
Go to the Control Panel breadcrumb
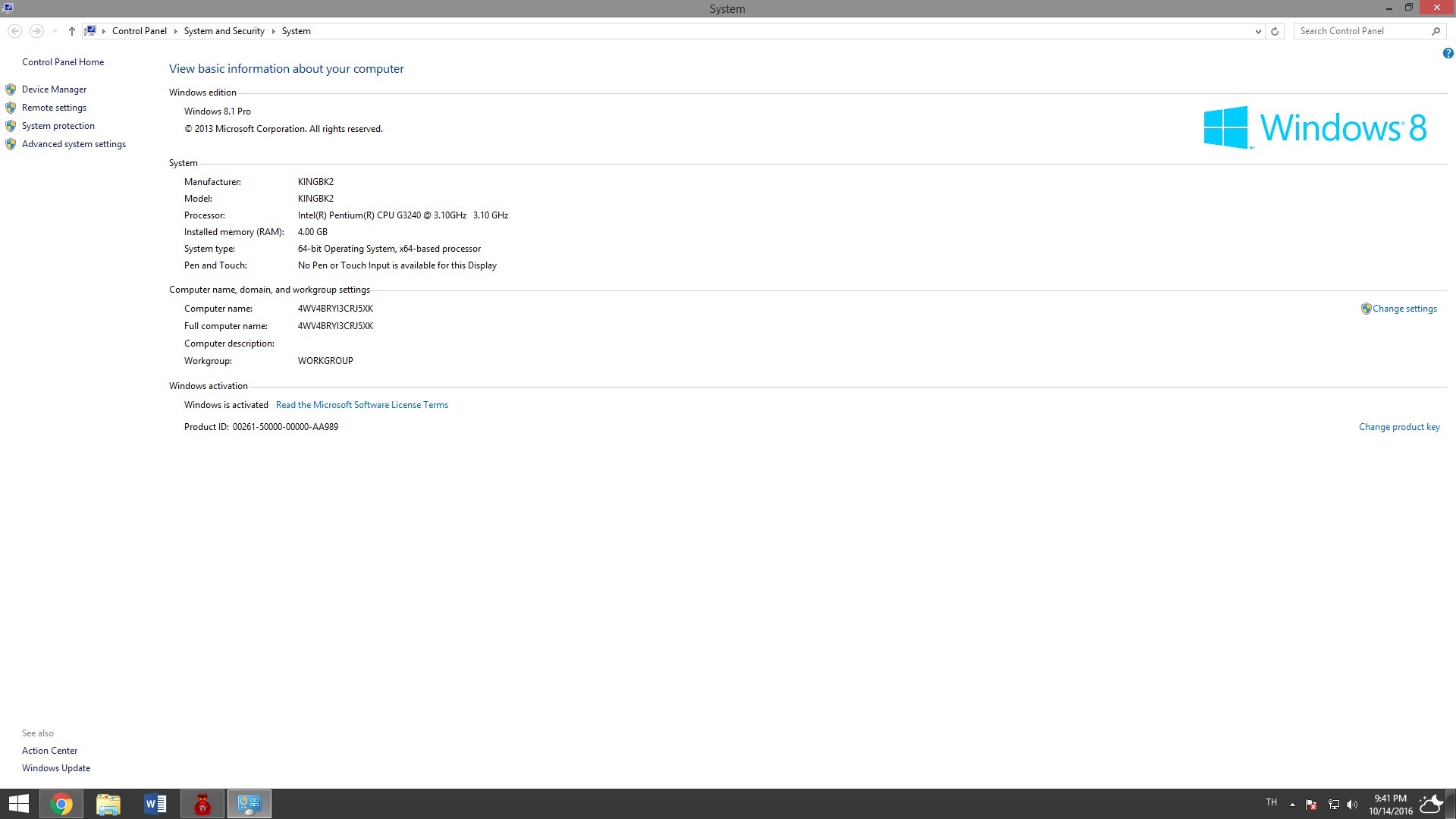[139, 31]
